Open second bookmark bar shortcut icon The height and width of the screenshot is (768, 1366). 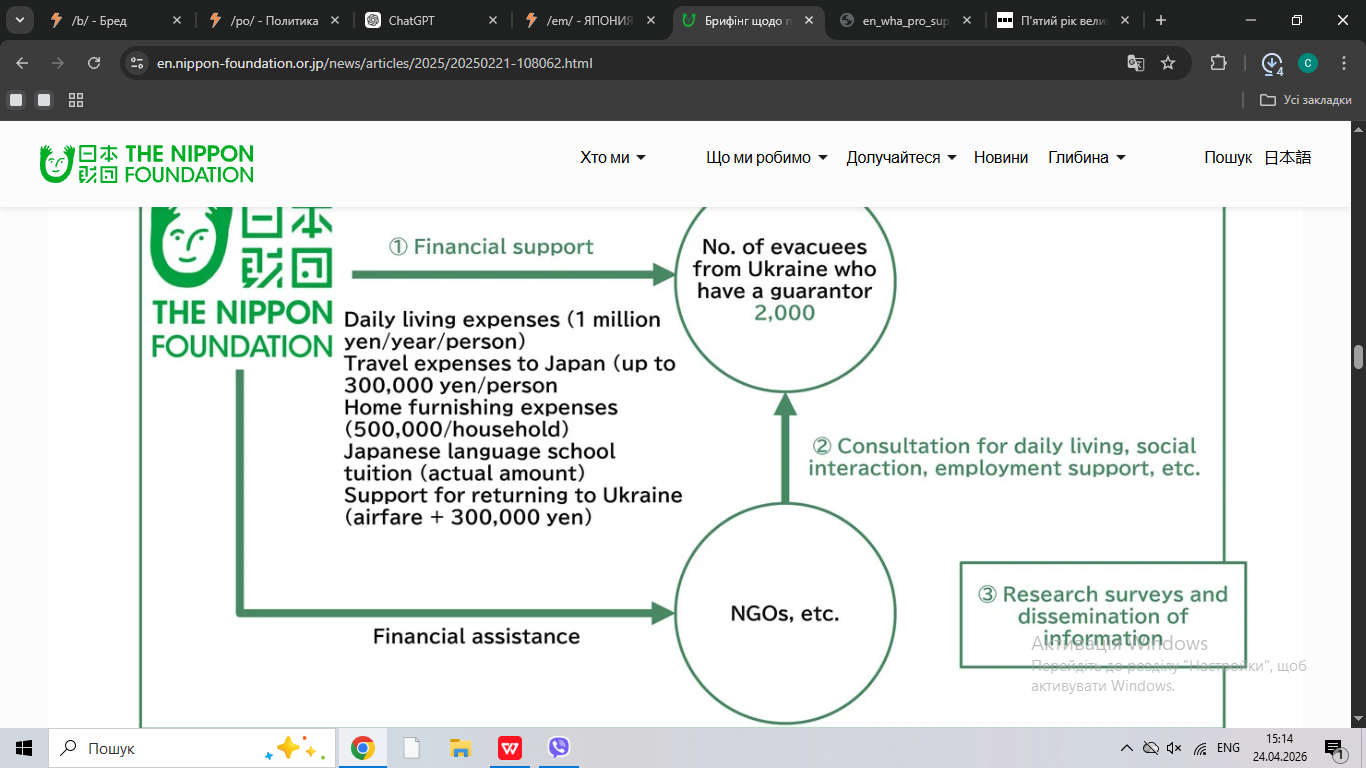(44, 100)
